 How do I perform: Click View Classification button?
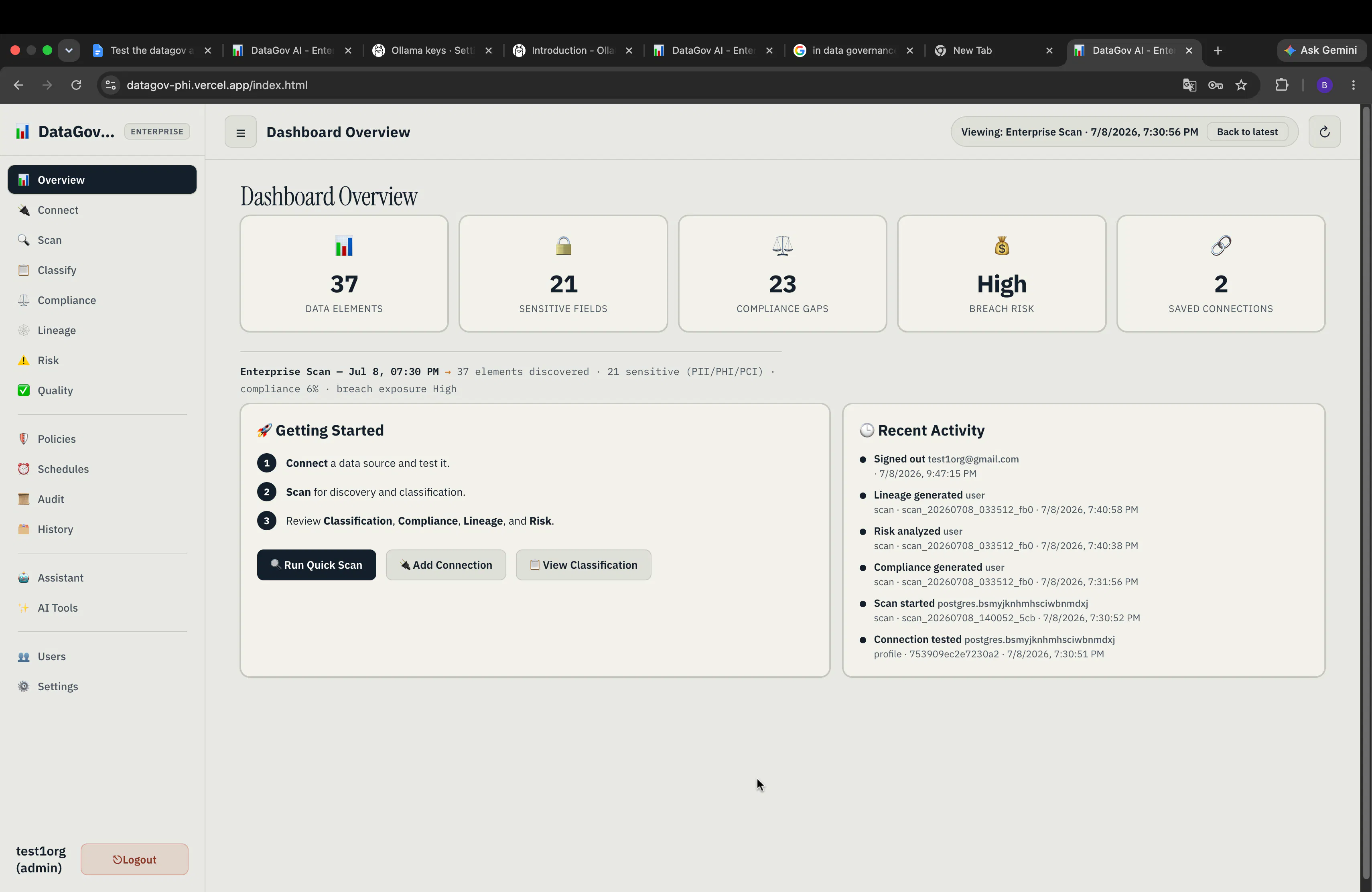coord(583,565)
